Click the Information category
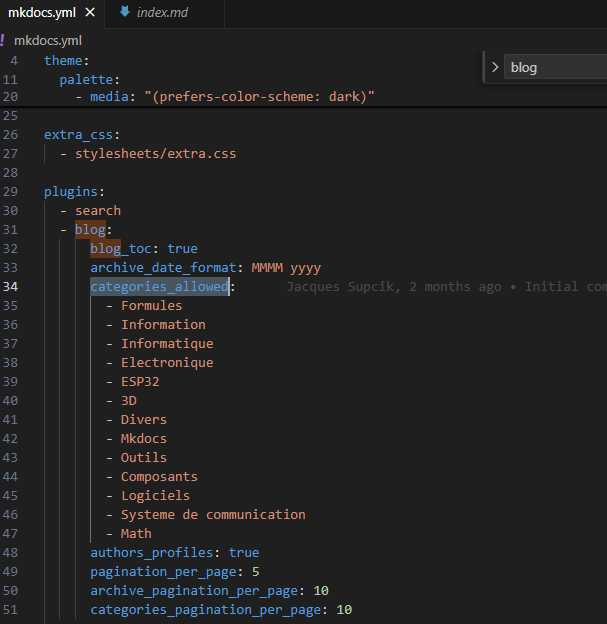 (163, 325)
